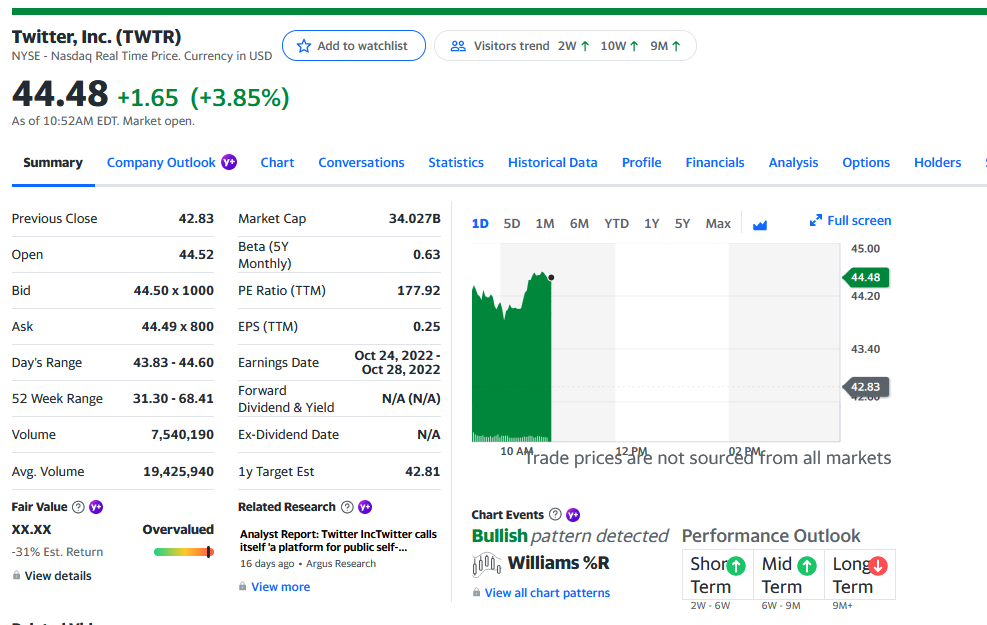This screenshot has height=625, width=987.
Task: Click the 1y Target Est value 42.81
Action: pyautogui.click(x=422, y=471)
